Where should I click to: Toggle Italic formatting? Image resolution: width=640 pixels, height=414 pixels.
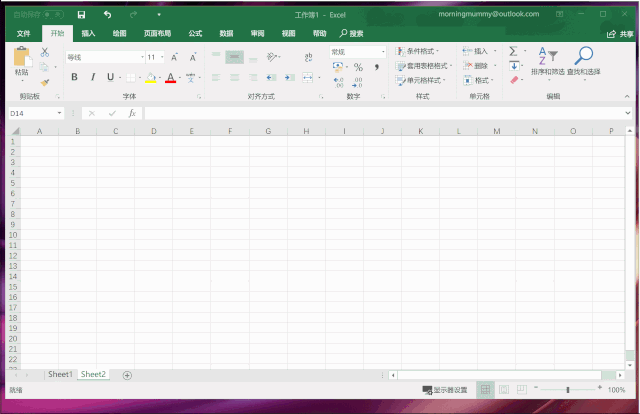click(x=93, y=77)
